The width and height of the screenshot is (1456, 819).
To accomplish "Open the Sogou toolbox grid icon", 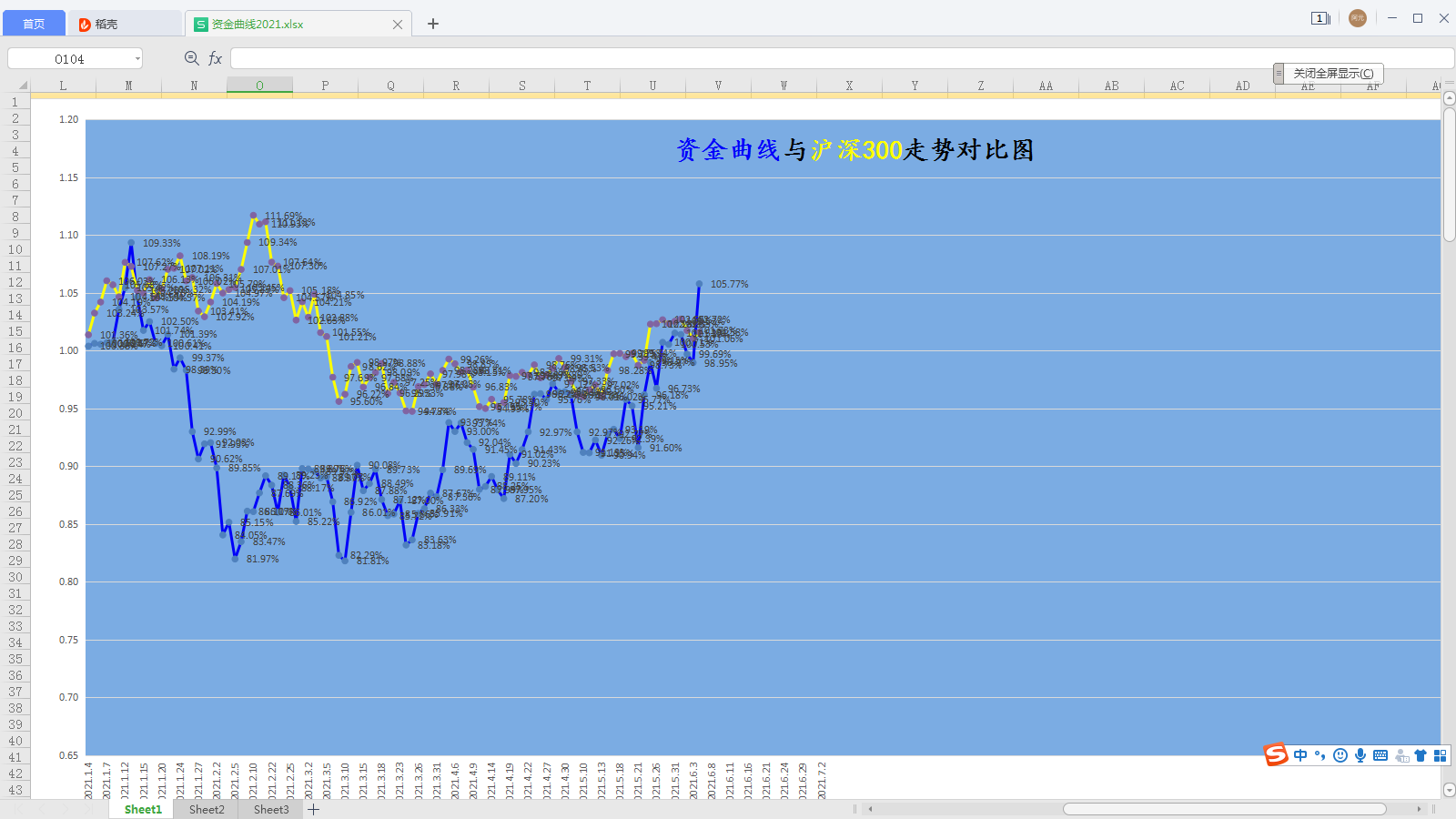I will click(1441, 755).
